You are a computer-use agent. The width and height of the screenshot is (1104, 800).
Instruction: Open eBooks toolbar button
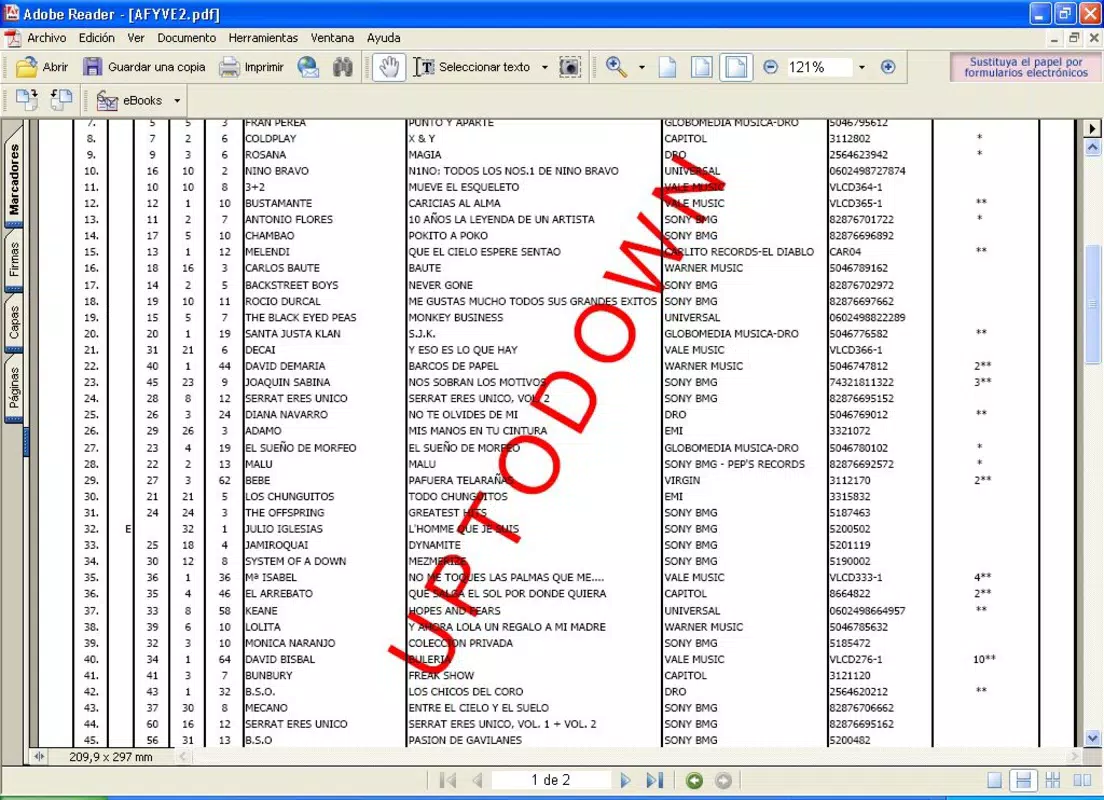click(x=129, y=101)
